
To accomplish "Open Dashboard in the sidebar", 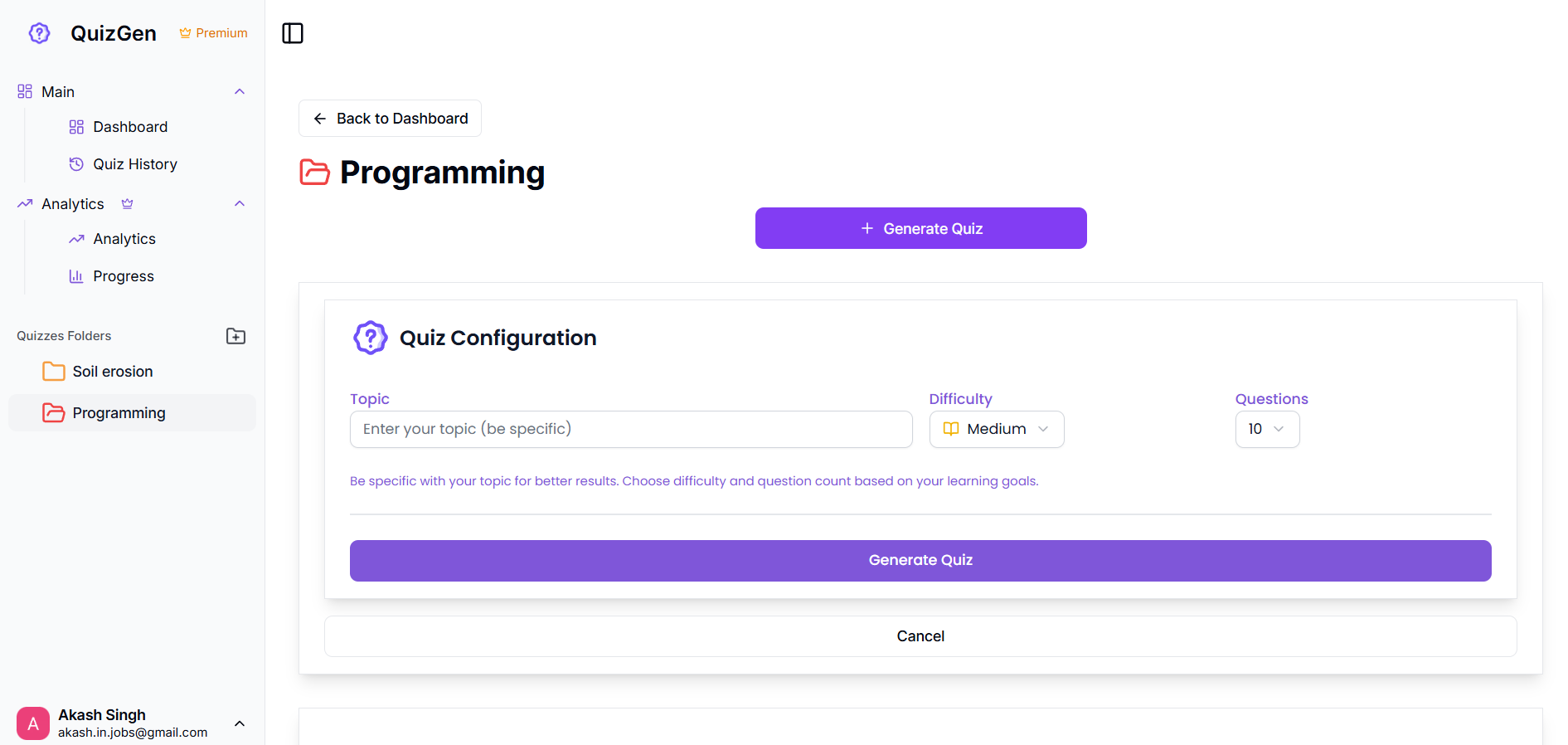I will (130, 127).
